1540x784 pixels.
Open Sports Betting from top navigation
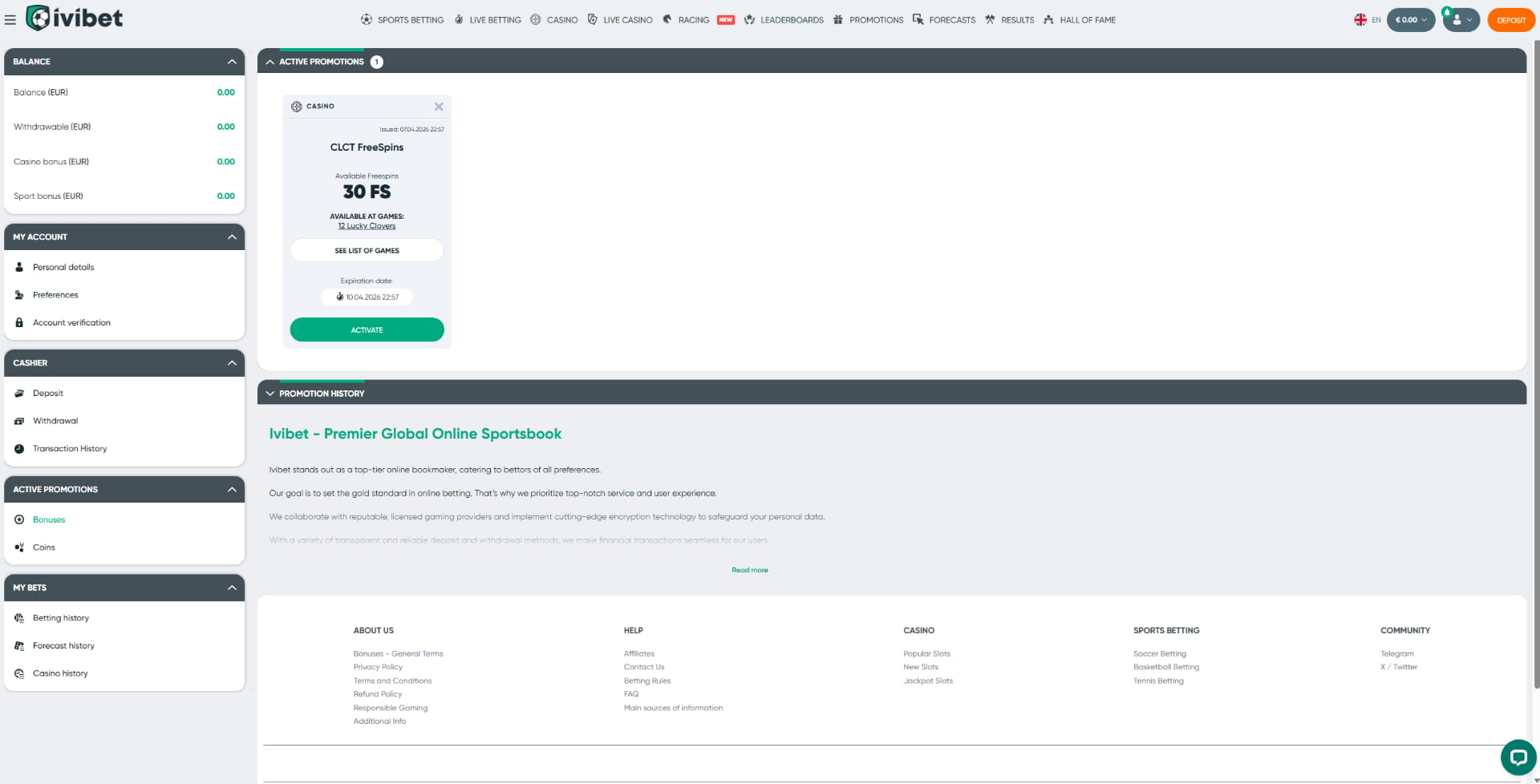pyautogui.click(x=410, y=20)
